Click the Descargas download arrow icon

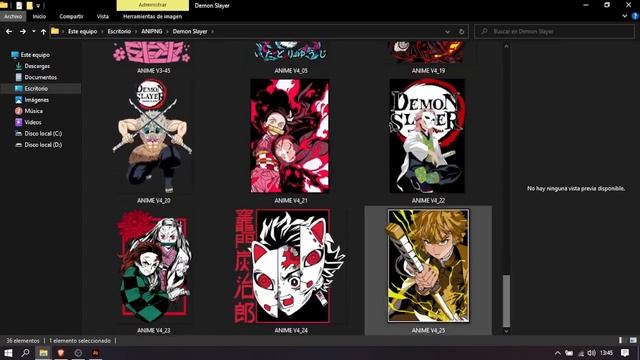18,66
